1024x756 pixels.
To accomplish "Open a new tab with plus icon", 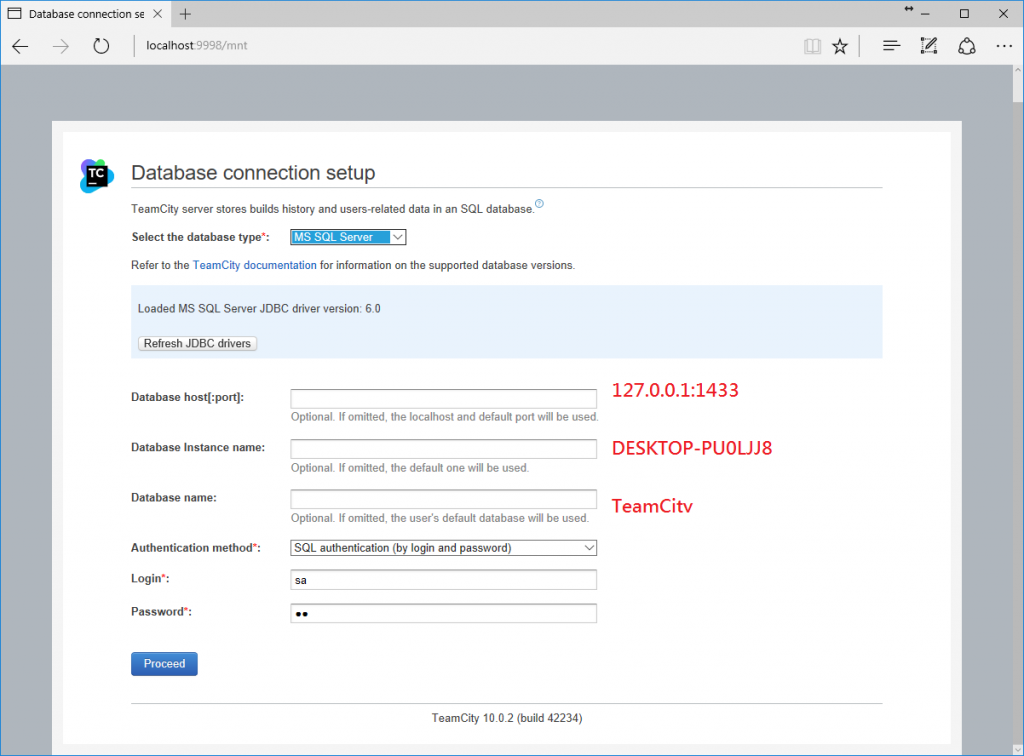I will click(x=185, y=14).
